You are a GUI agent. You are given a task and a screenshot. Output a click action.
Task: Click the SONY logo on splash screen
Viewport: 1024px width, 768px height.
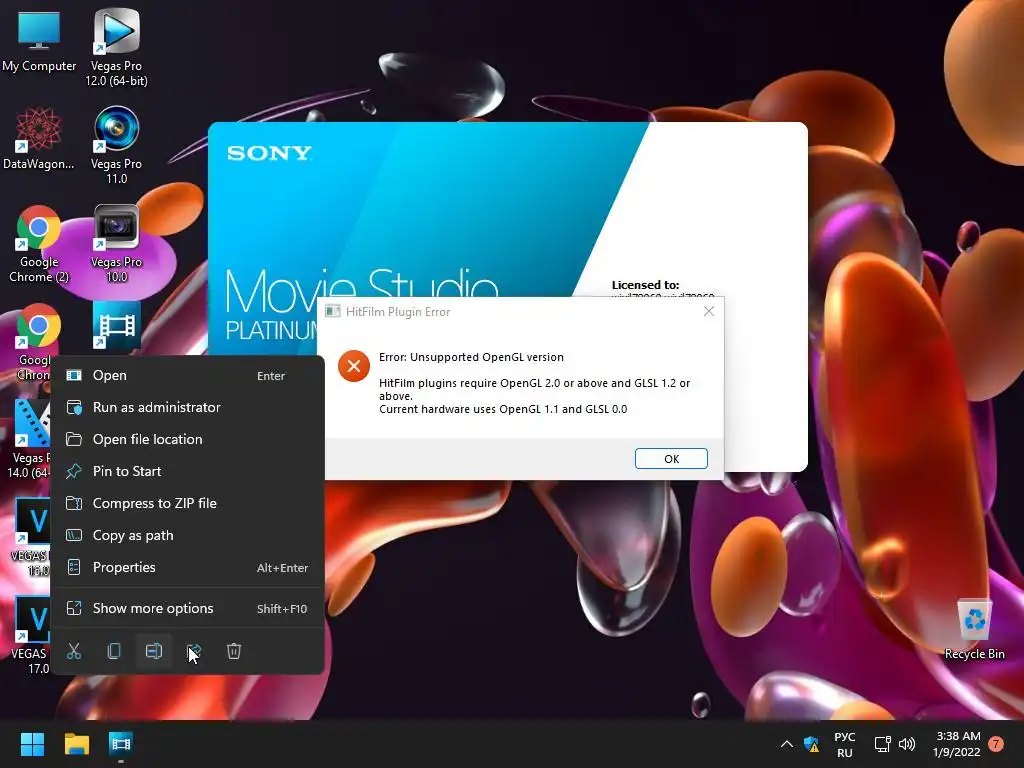pyautogui.click(x=269, y=153)
